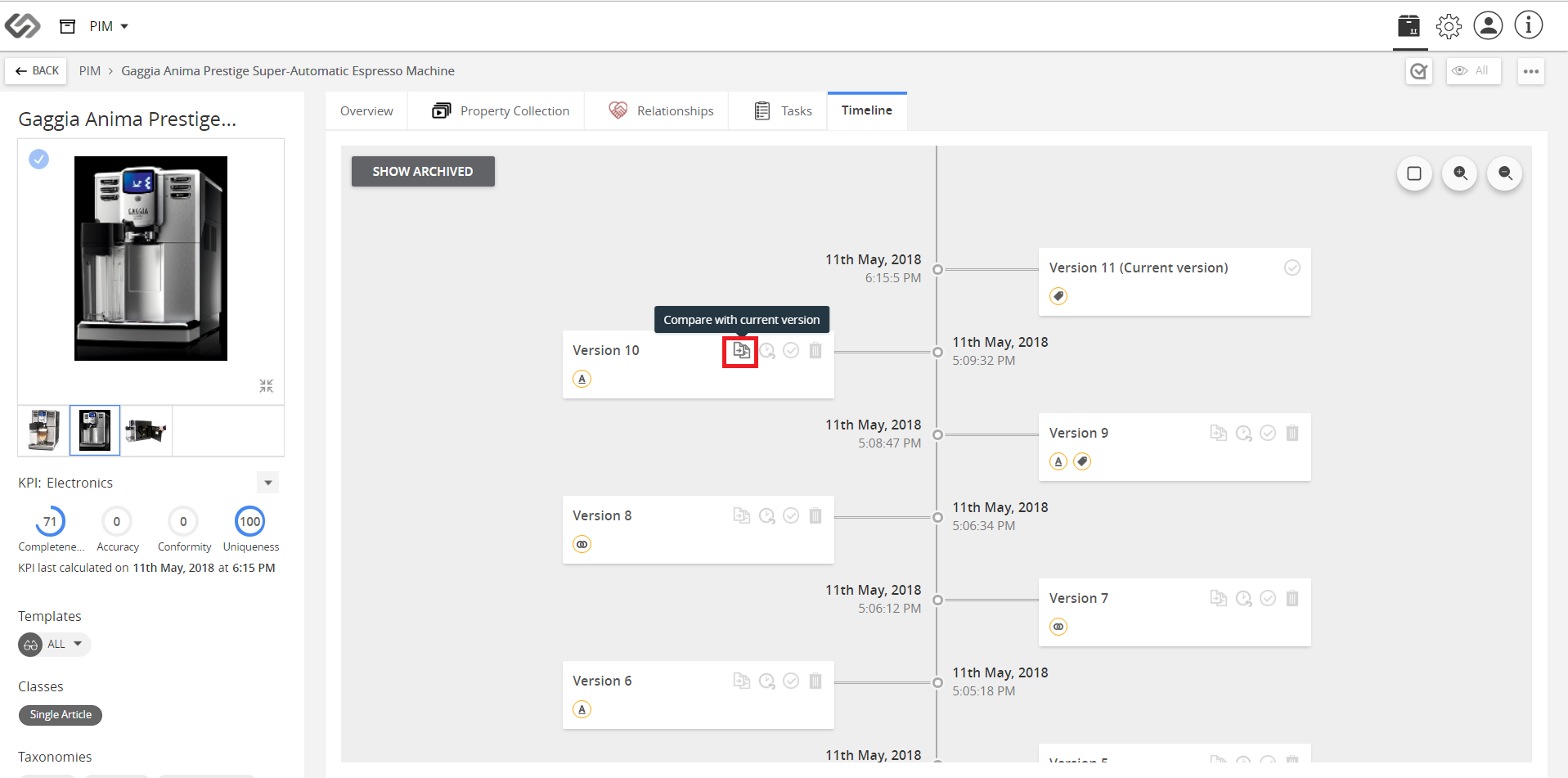Click the app logo in top-left corner

click(22, 25)
